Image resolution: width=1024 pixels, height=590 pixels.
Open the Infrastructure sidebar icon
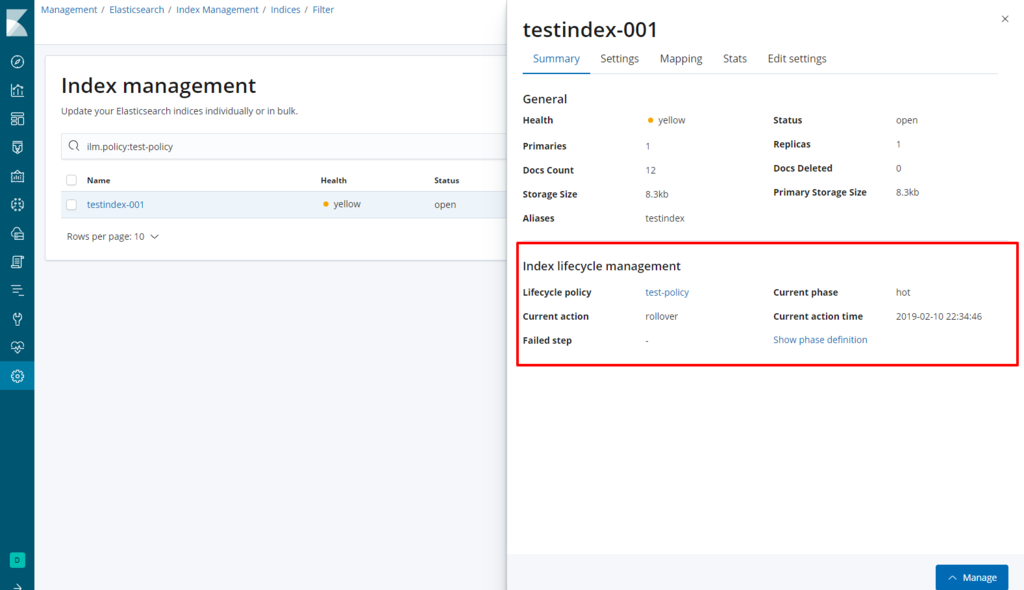(x=18, y=233)
